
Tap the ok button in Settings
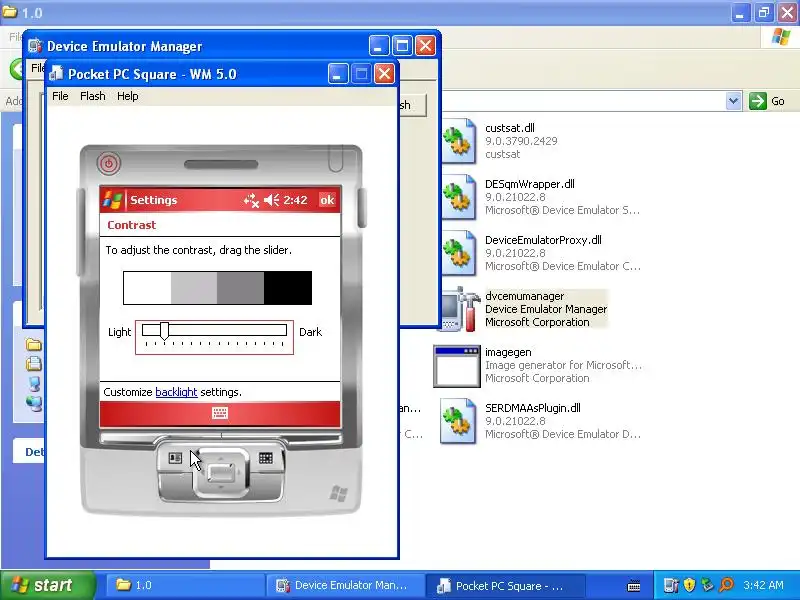[327, 200]
